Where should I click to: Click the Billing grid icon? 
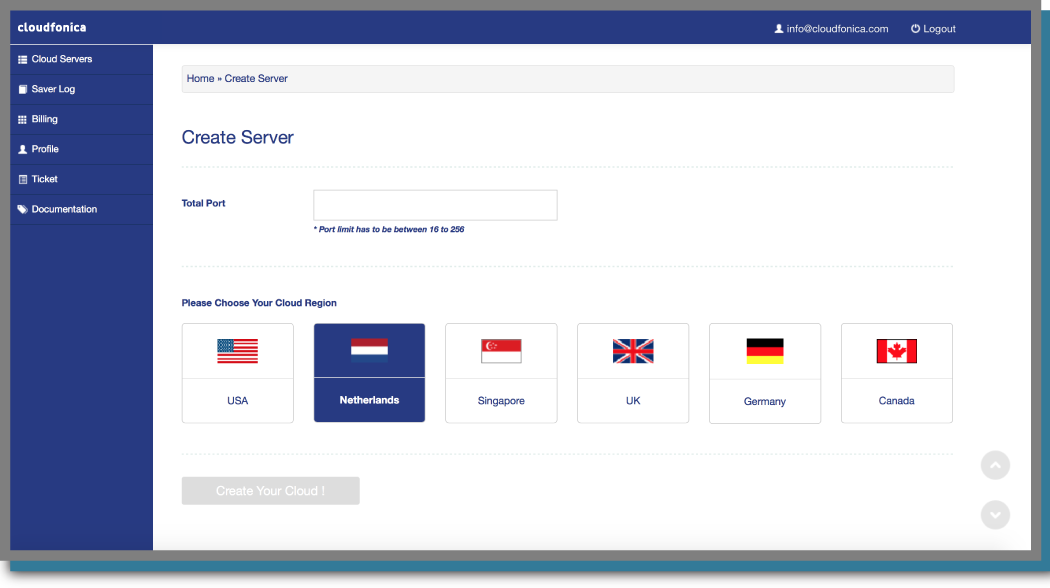pos(23,119)
